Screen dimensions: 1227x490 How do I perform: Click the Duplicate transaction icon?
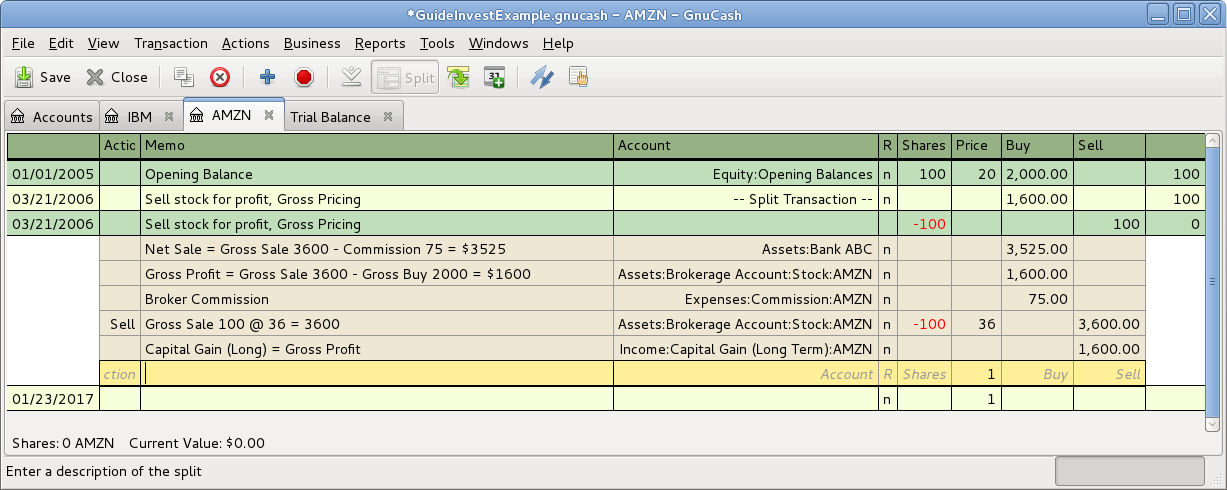pos(183,77)
